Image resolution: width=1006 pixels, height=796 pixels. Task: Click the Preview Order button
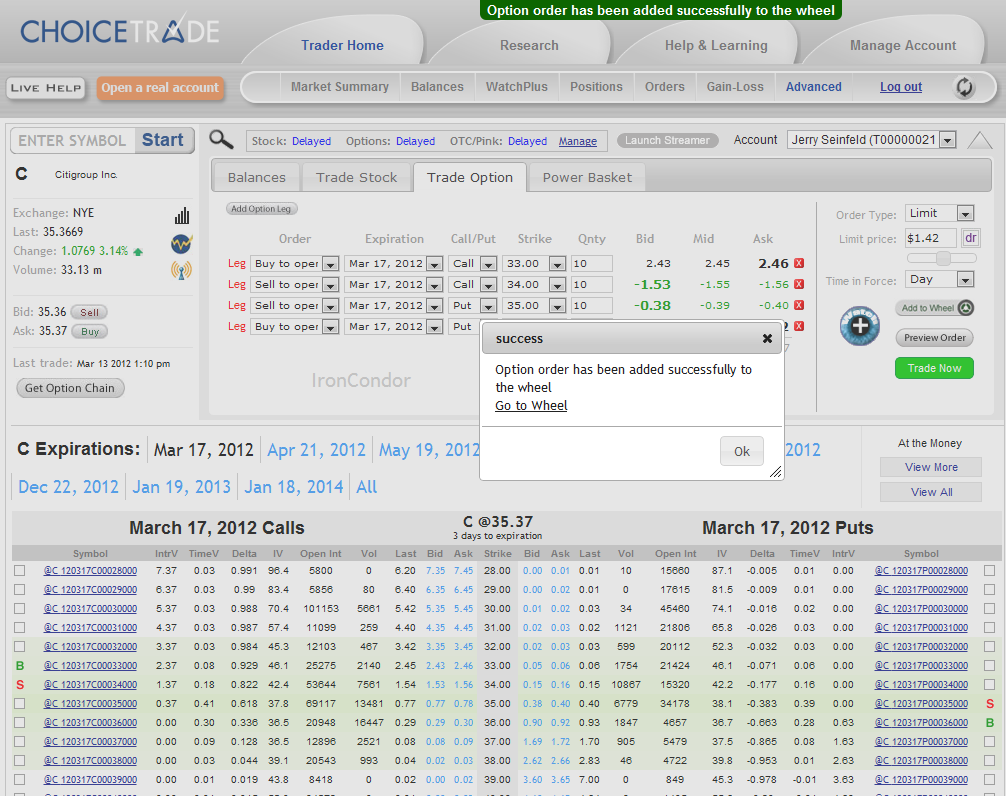click(935, 338)
